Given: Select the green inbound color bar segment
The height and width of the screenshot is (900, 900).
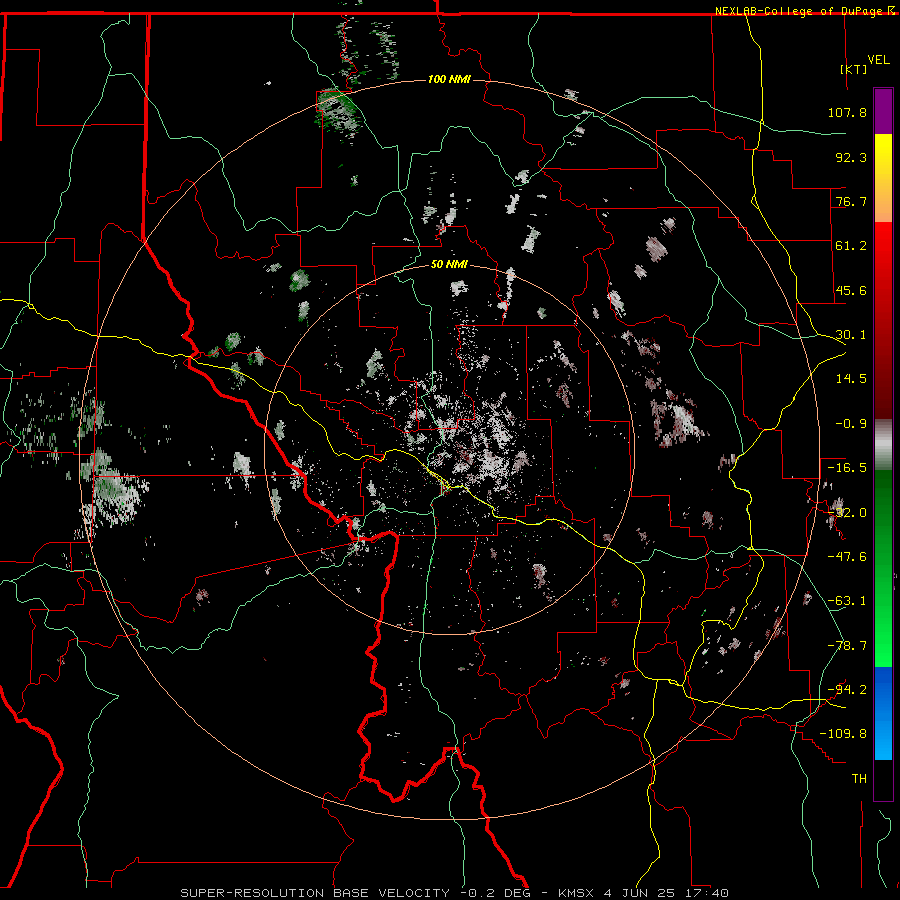Looking at the screenshot, I should tap(883, 568).
